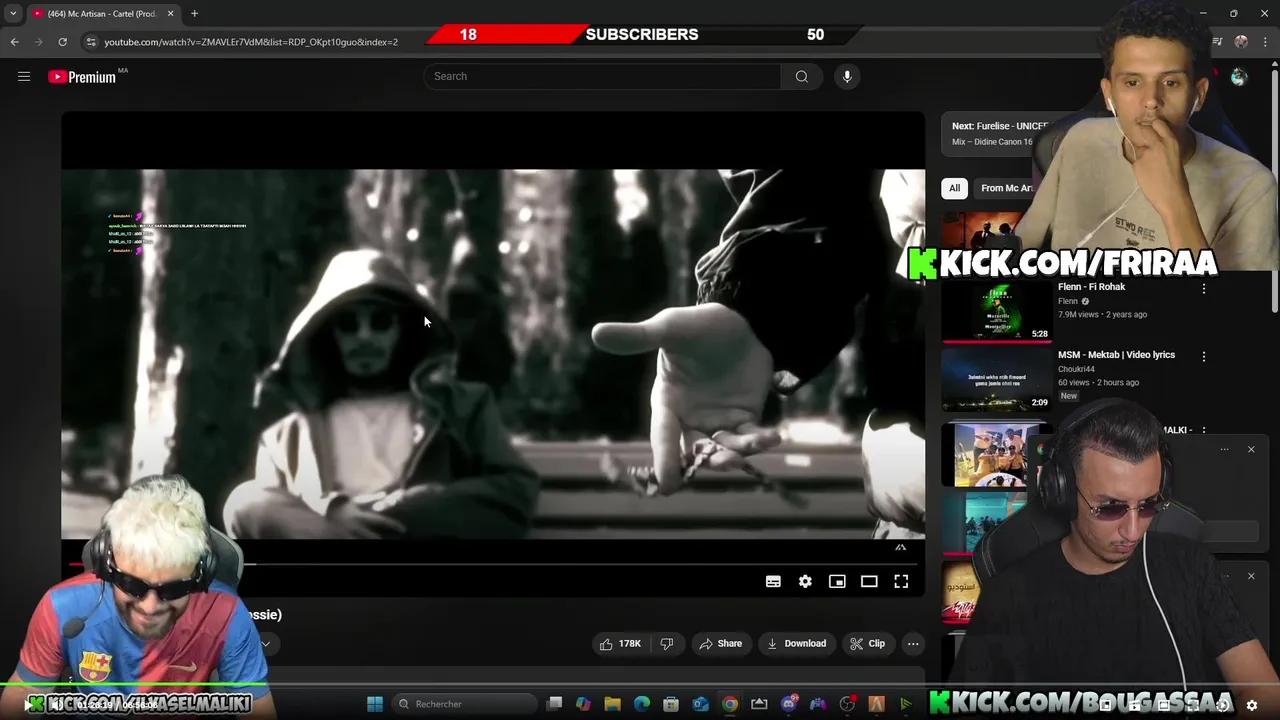Create a clip with the Clip button
Screen dimensions: 1280x720
pos(867,644)
